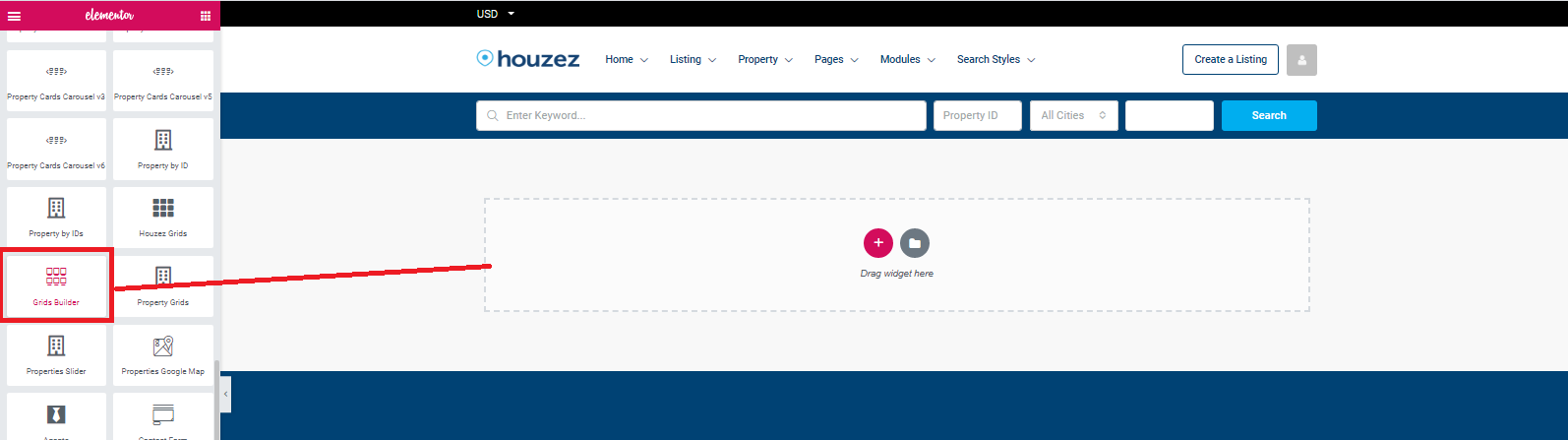Click the widget panel vertical scrollbar
This screenshot has width=1568, height=440.
click(216, 399)
